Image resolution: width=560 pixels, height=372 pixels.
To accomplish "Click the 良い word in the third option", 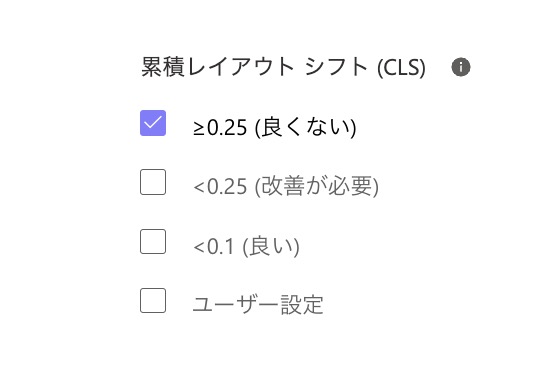I will pos(271,246).
